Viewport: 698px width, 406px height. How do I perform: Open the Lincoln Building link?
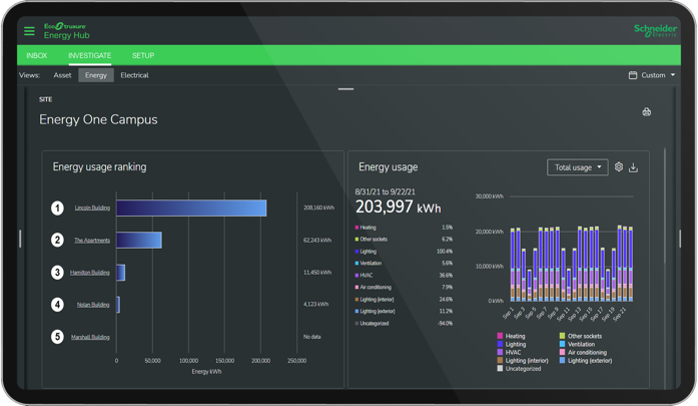click(x=92, y=208)
